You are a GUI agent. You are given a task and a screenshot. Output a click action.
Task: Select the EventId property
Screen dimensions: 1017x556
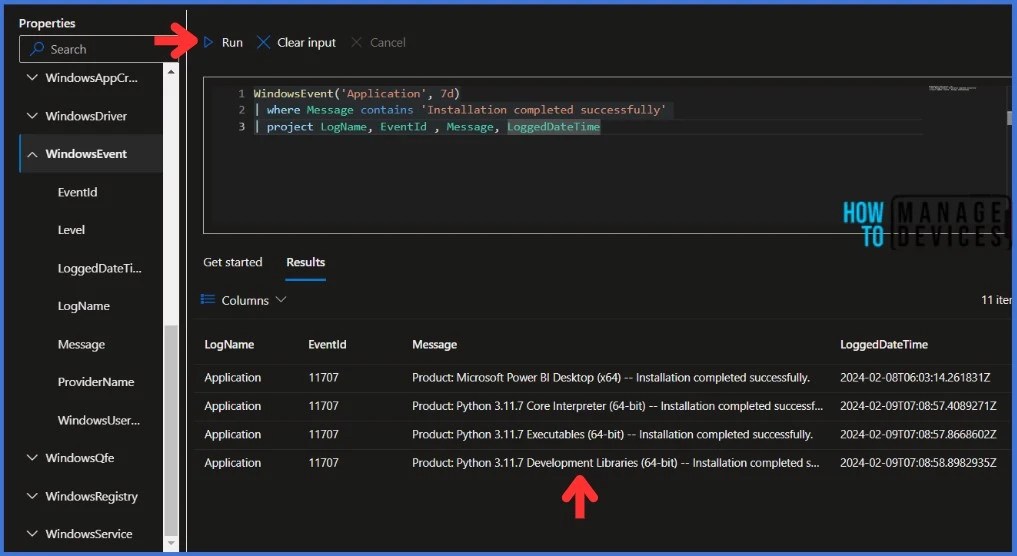pos(77,192)
